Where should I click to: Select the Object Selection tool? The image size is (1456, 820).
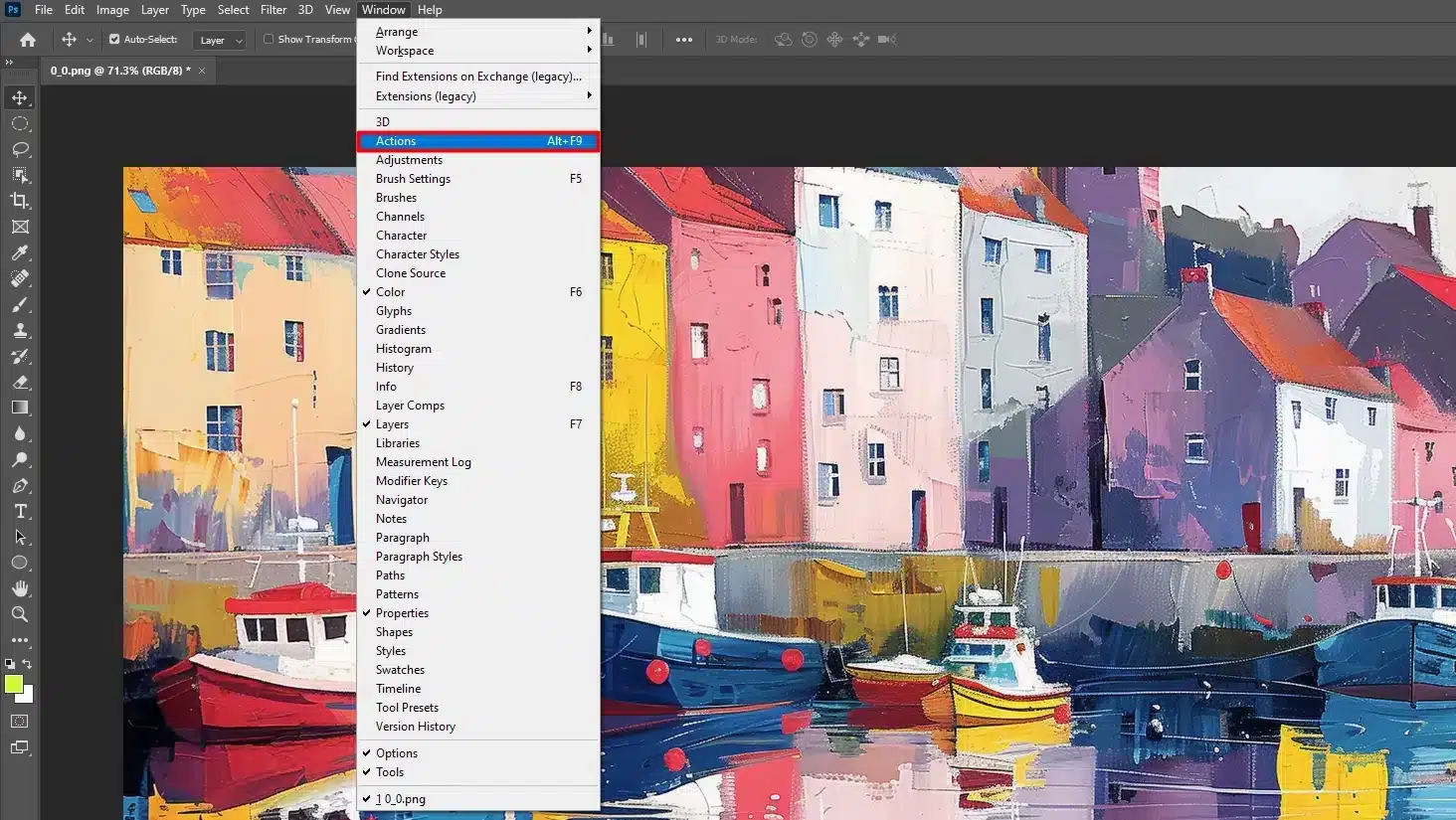[20, 175]
